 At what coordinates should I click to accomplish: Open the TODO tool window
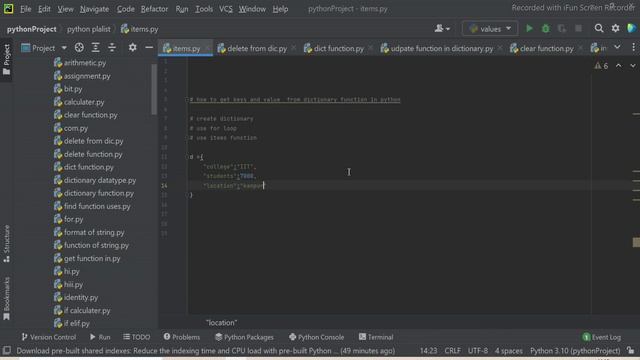tap(137, 337)
